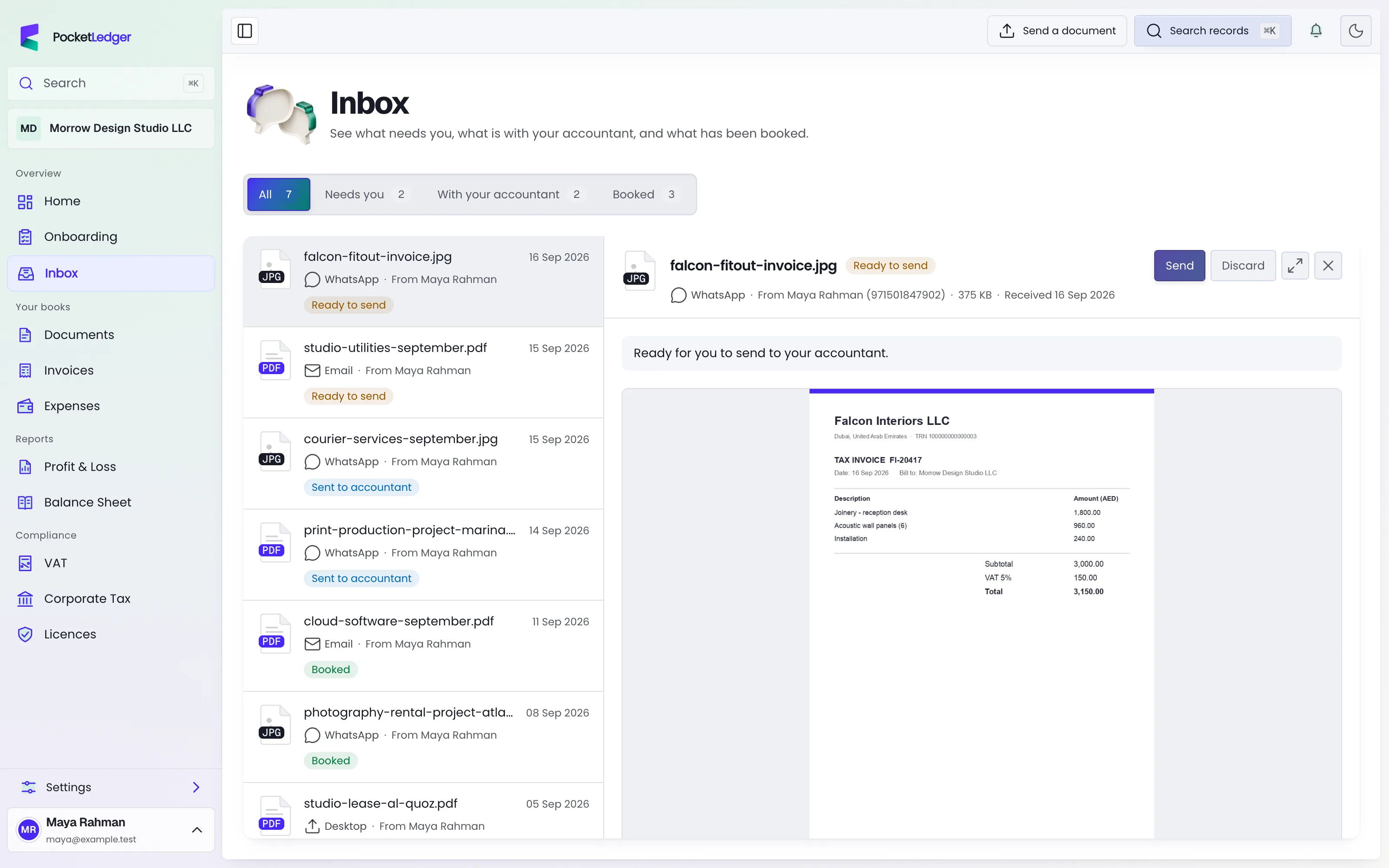Image resolution: width=1389 pixels, height=868 pixels.
Task: Expand Settings with the chevron arrow
Action: point(196,787)
